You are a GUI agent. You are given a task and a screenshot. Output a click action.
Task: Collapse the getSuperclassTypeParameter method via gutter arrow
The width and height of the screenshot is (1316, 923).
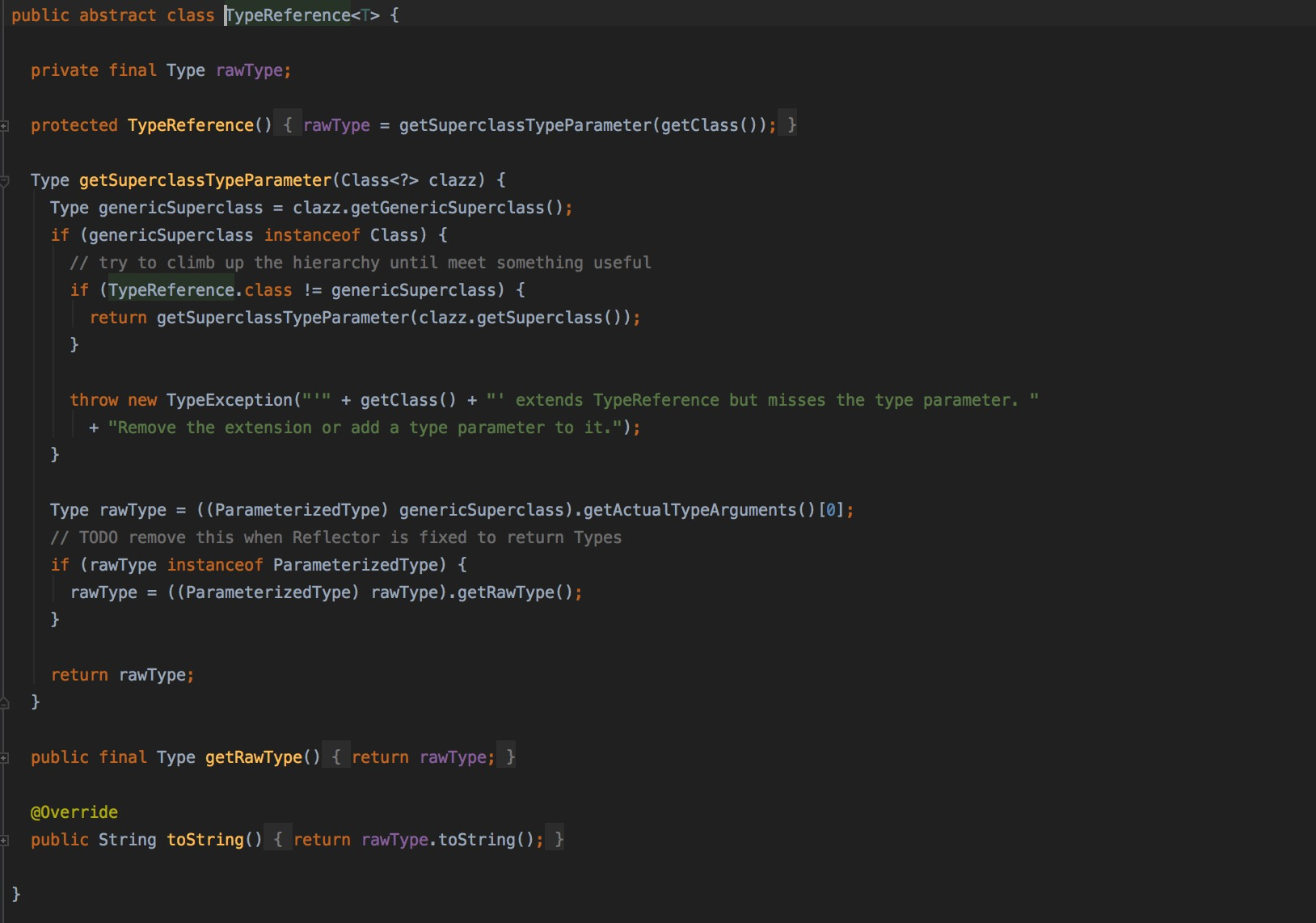tap(4, 181)
